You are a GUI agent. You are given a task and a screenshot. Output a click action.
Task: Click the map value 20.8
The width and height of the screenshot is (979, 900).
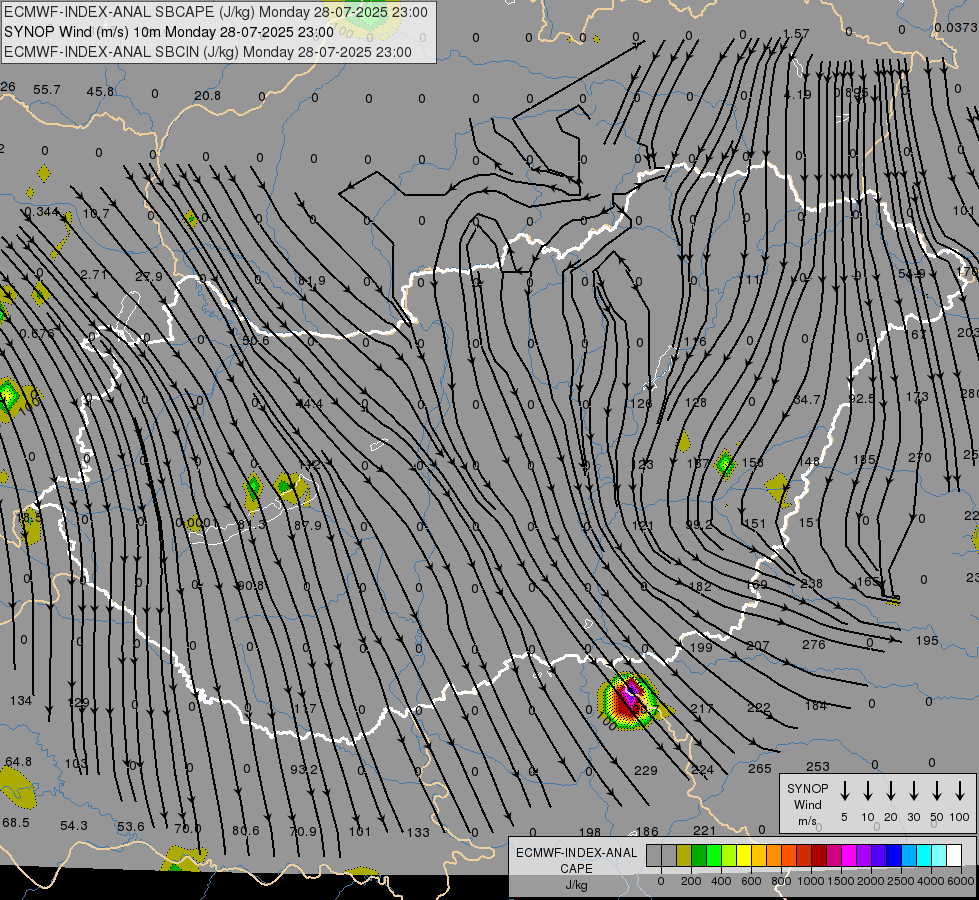(207, 96)
